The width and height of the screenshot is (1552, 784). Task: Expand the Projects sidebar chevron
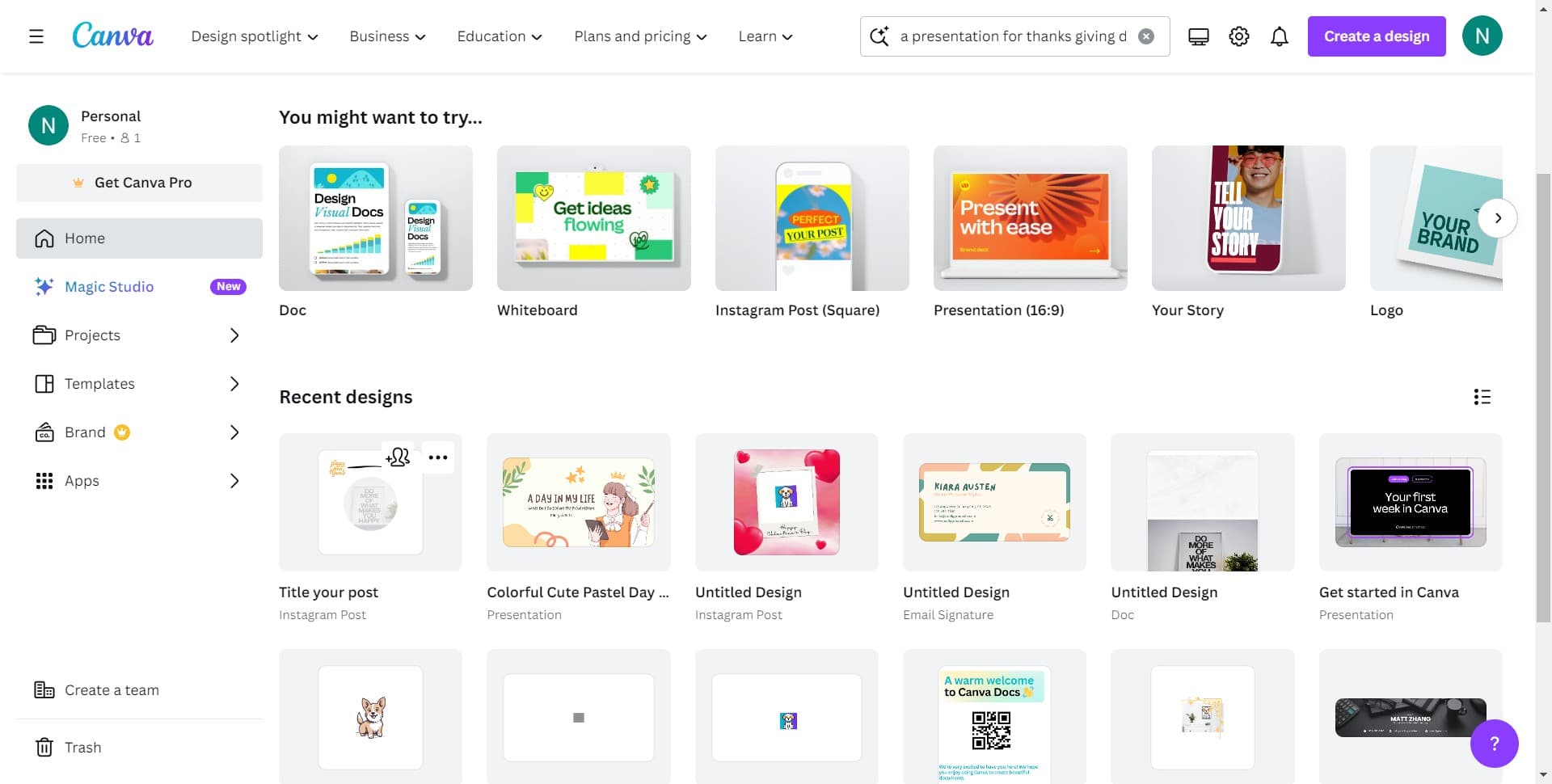tap(234, 335)
